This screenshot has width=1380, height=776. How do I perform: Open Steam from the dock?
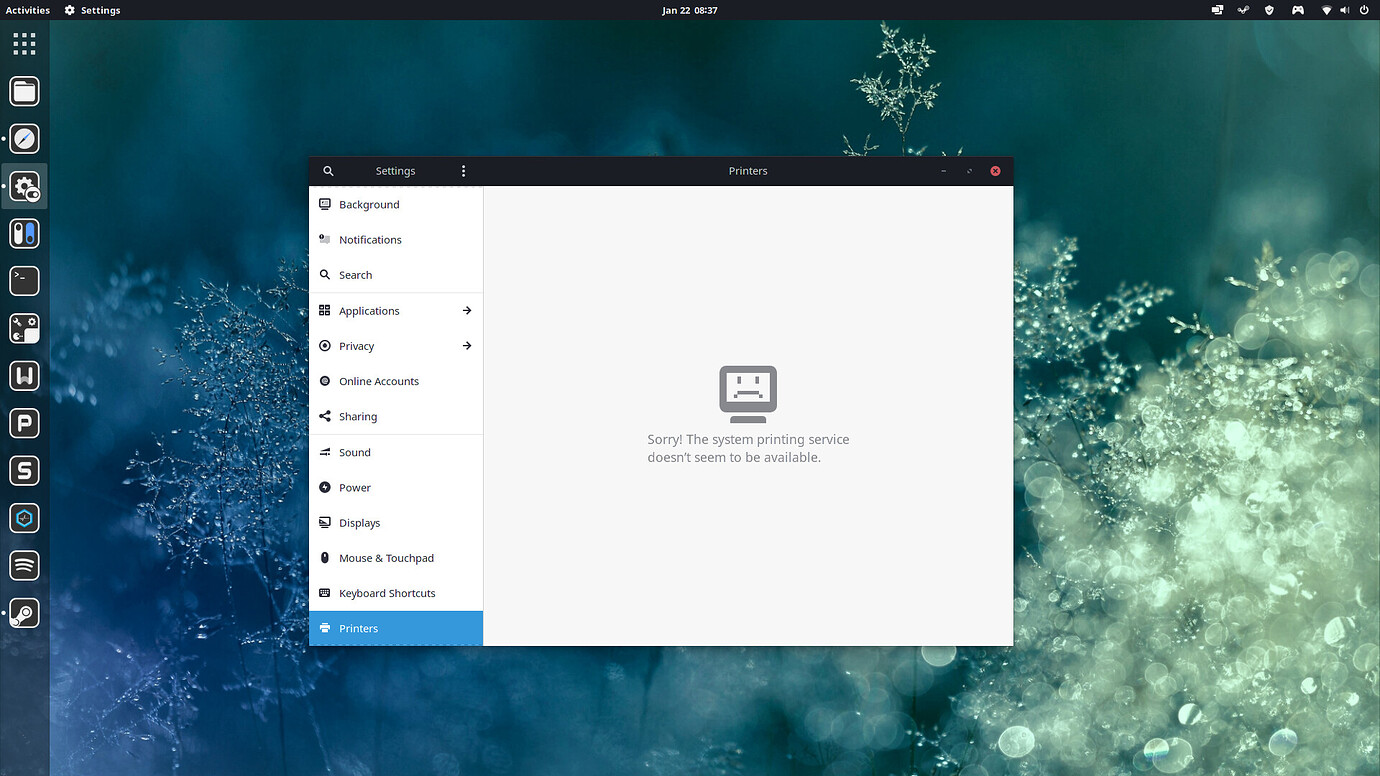pyautogui.click(x=24, y=613)
